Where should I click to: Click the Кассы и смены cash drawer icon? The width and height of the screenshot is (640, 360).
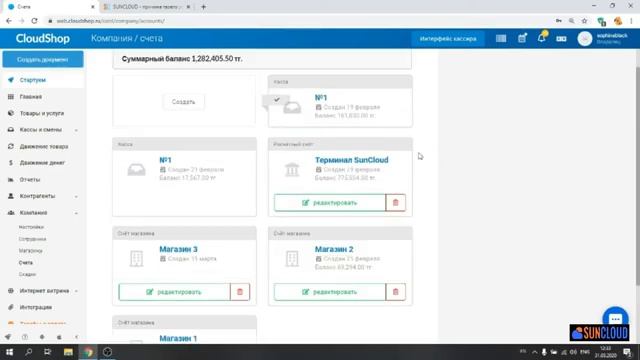[x=11, y=130]
